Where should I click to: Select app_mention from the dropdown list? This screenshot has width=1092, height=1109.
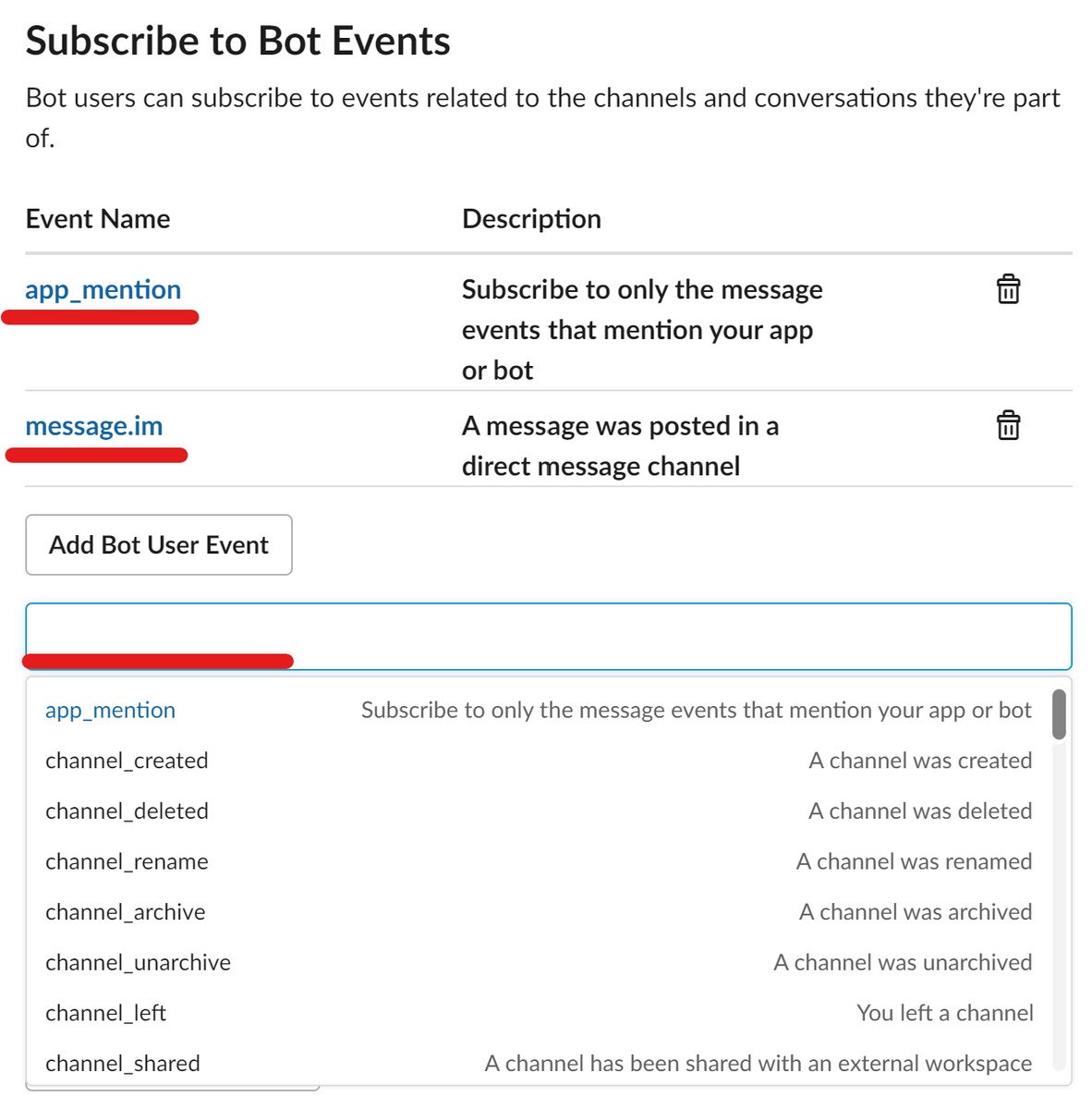(539, 710)
